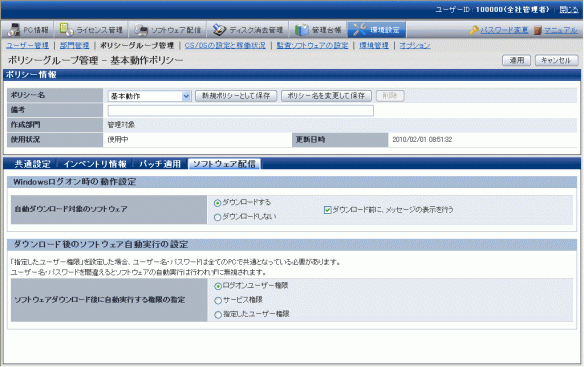Open 監査ソフトウェアの設定 link
The height and width of the screenshot is (367, 584).
coord(312,45)
